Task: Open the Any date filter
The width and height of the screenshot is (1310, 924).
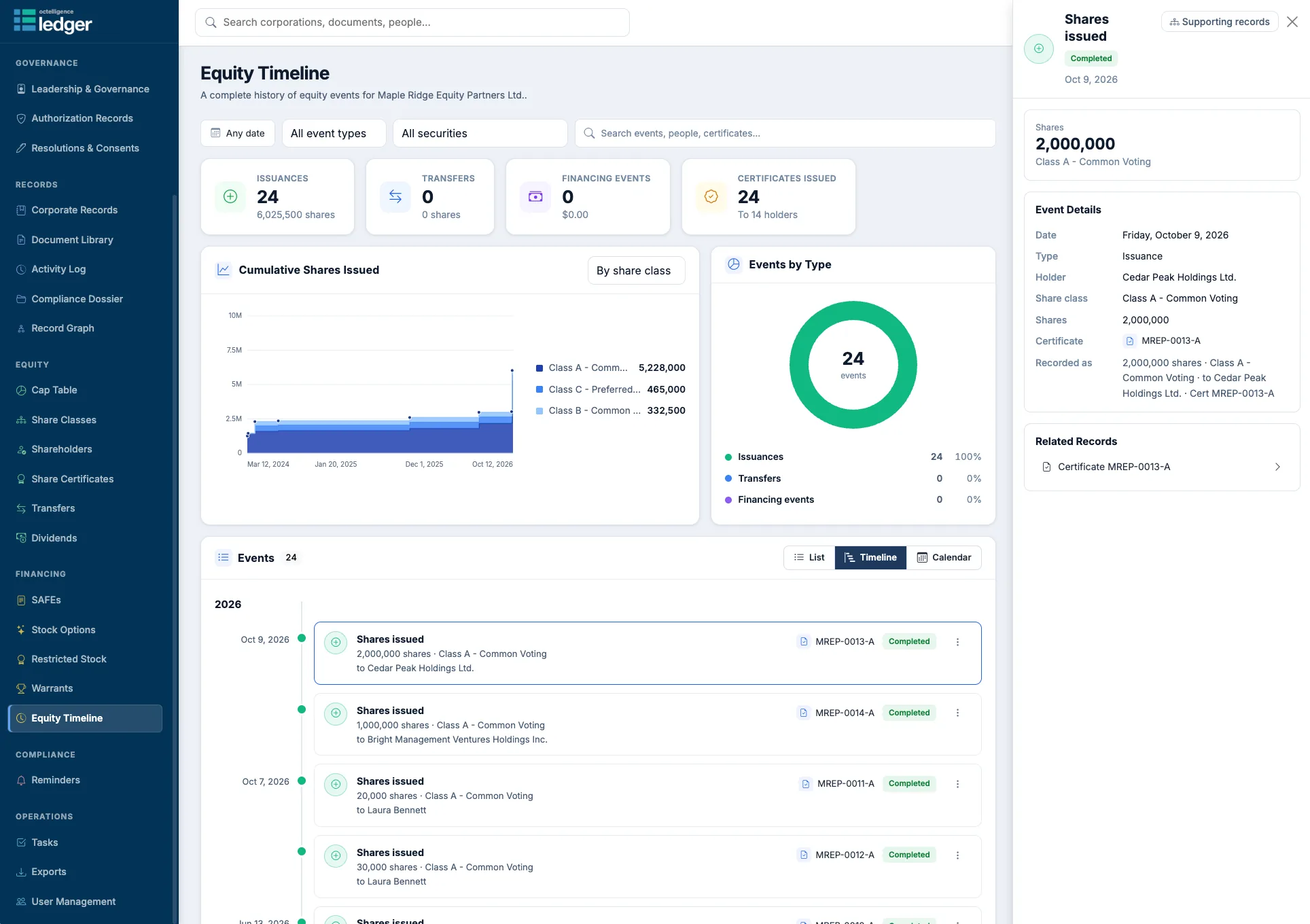Action: (238, 133)
